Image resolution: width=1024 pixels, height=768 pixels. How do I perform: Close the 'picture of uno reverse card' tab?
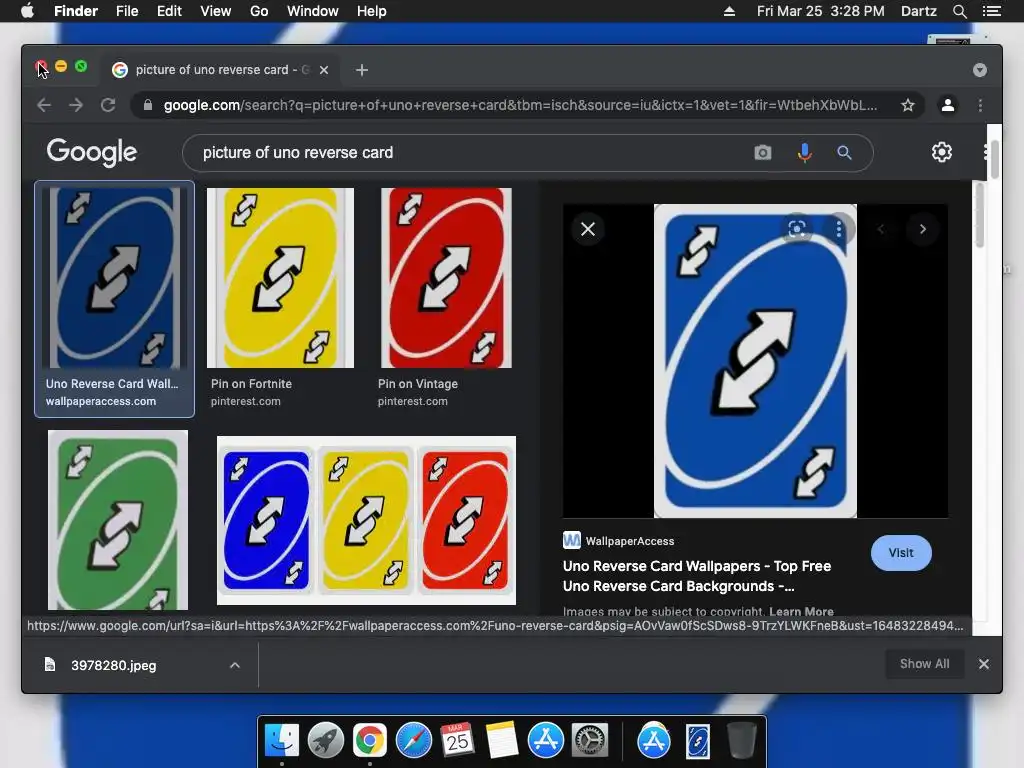coord(324,70)
